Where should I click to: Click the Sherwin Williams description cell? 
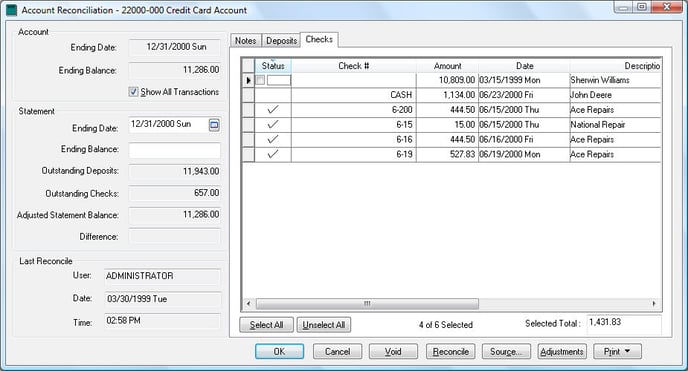tap(616, 80)
